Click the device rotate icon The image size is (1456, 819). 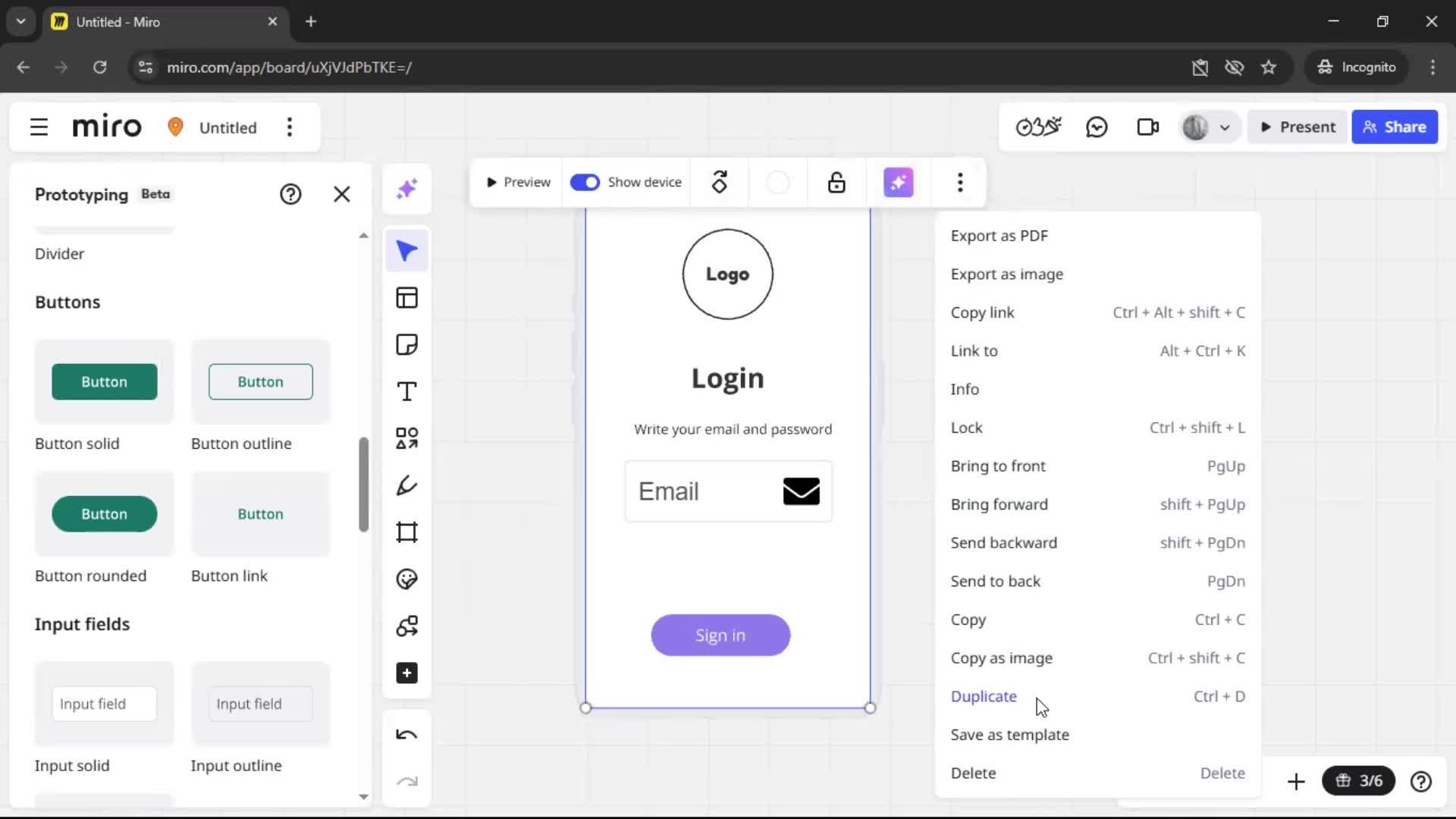(720, 182)
